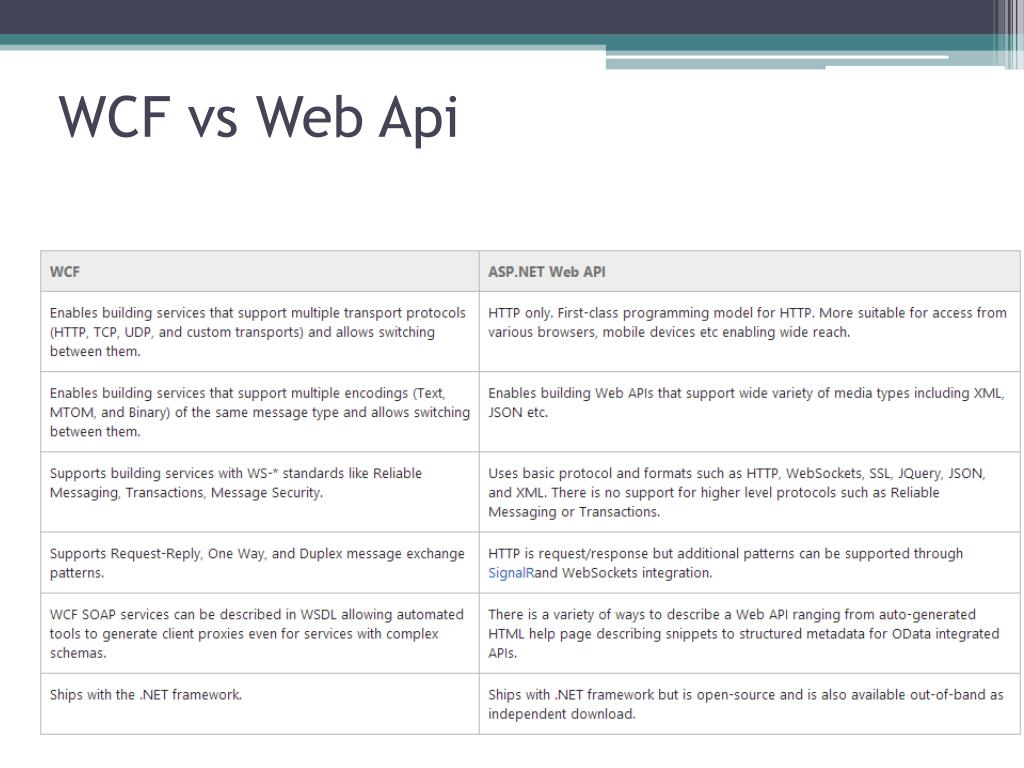Screen dimensions: 1024x768
Task: Click the open-source out-of-band download cell
Action: point(750,704)
